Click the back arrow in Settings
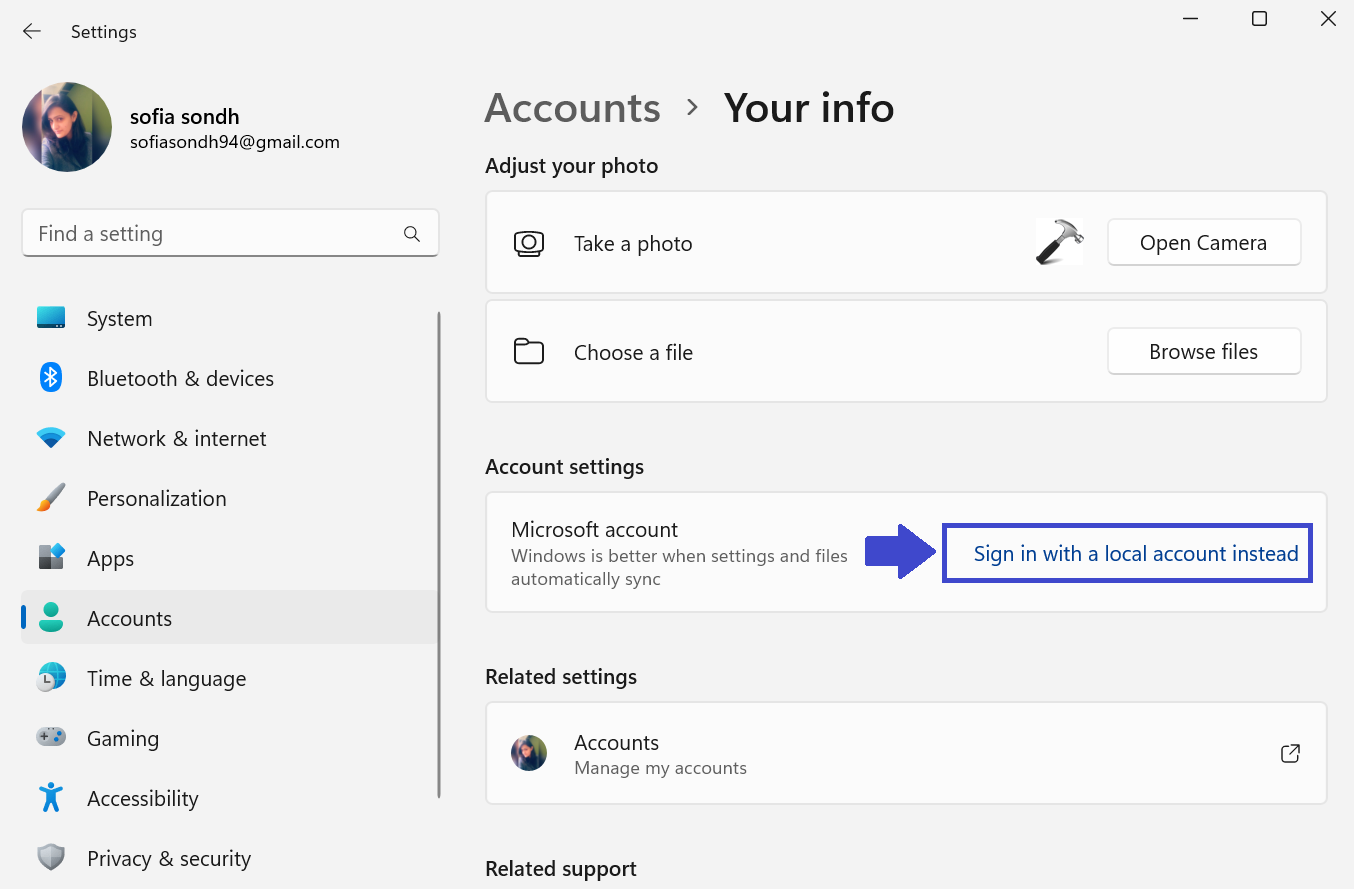Screen dimensions: 1354x889 tap(32, 31)
